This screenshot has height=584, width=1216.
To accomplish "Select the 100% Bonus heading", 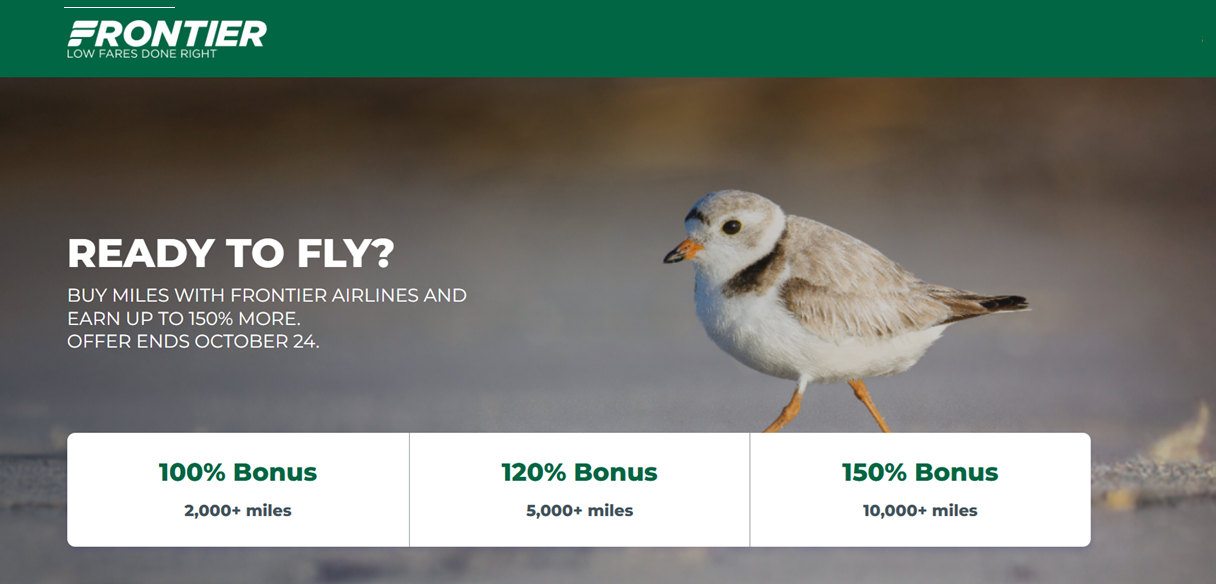I will (238, 472).
